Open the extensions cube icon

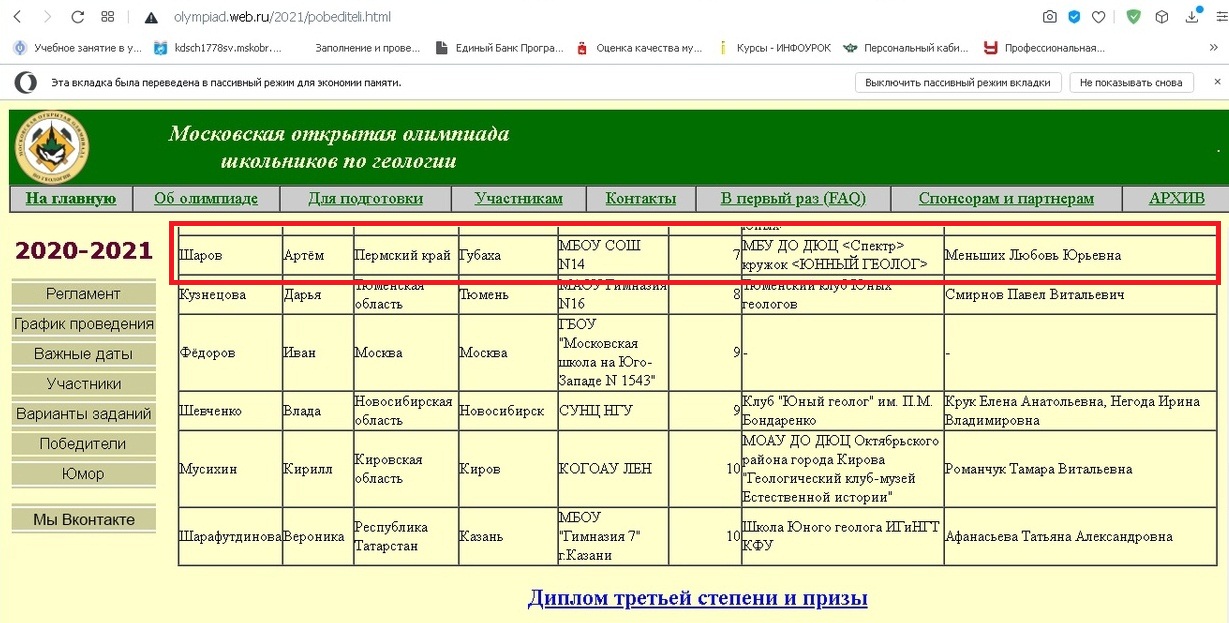click(x=1161, y=17)
